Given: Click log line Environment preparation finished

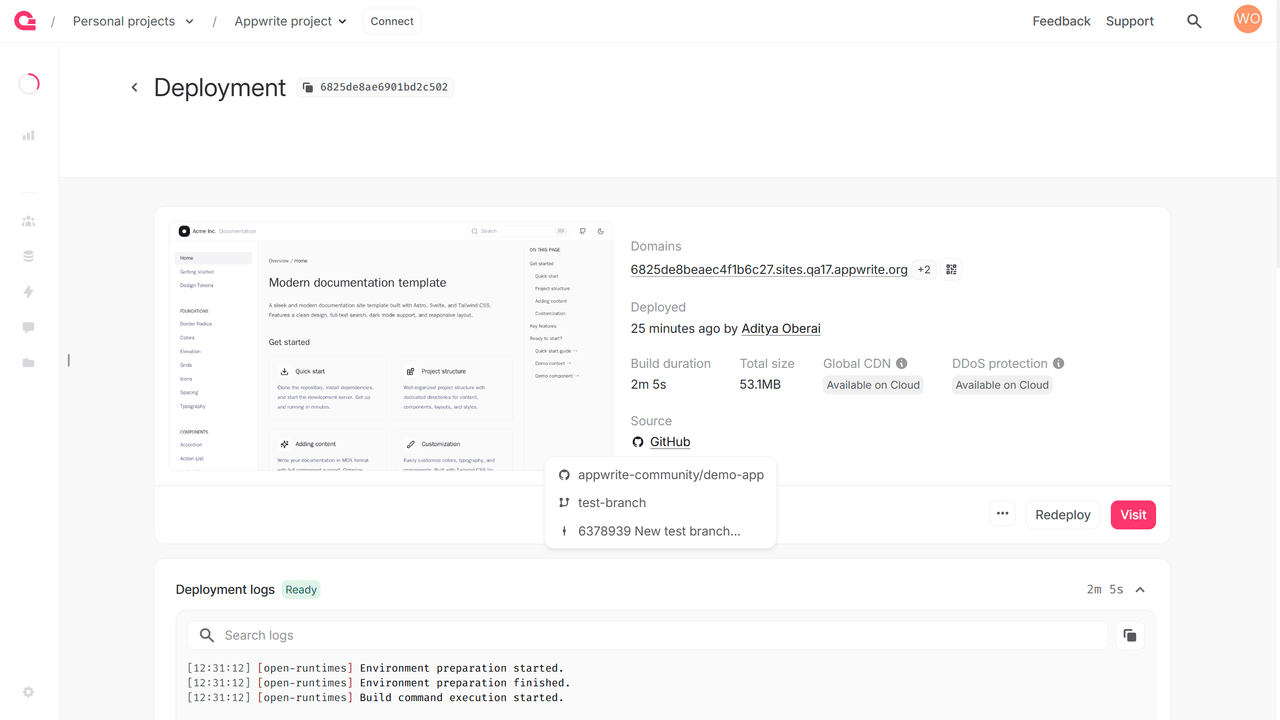Looking at the screenshot, I should (378, 683).
